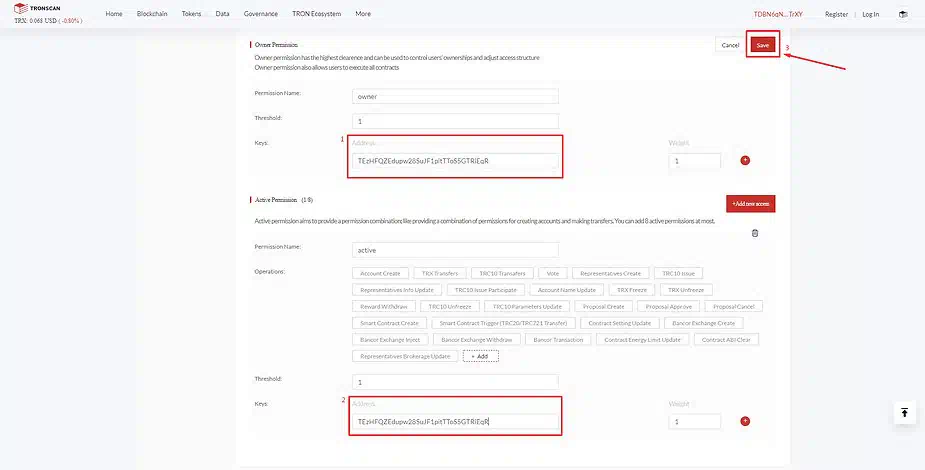Click the active Permission Name field
Viewport: 925px width, 470px height.
(455, 250)
